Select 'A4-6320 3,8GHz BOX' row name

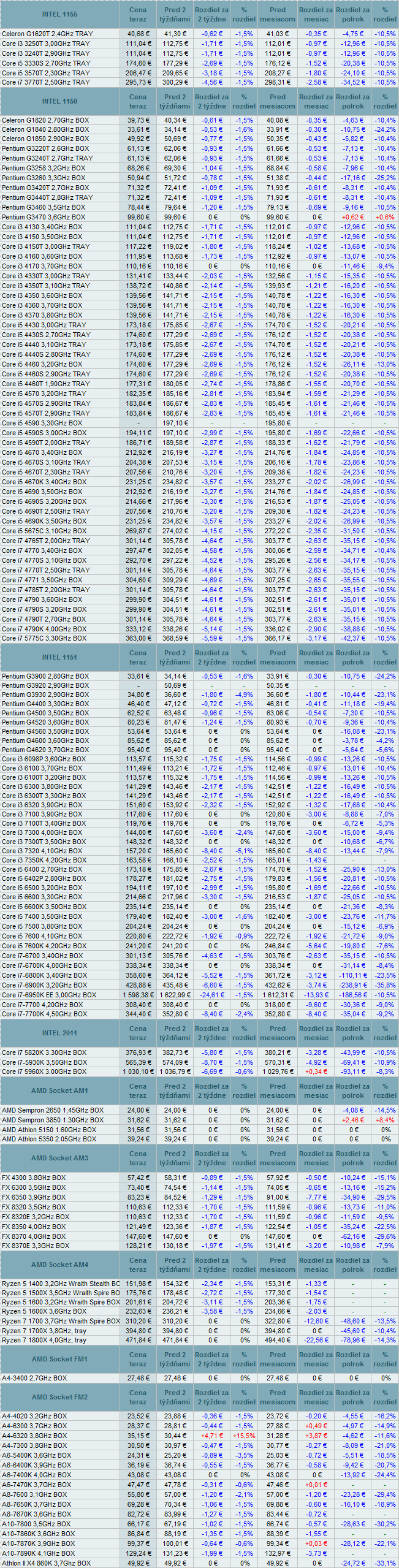point(34,1436)
